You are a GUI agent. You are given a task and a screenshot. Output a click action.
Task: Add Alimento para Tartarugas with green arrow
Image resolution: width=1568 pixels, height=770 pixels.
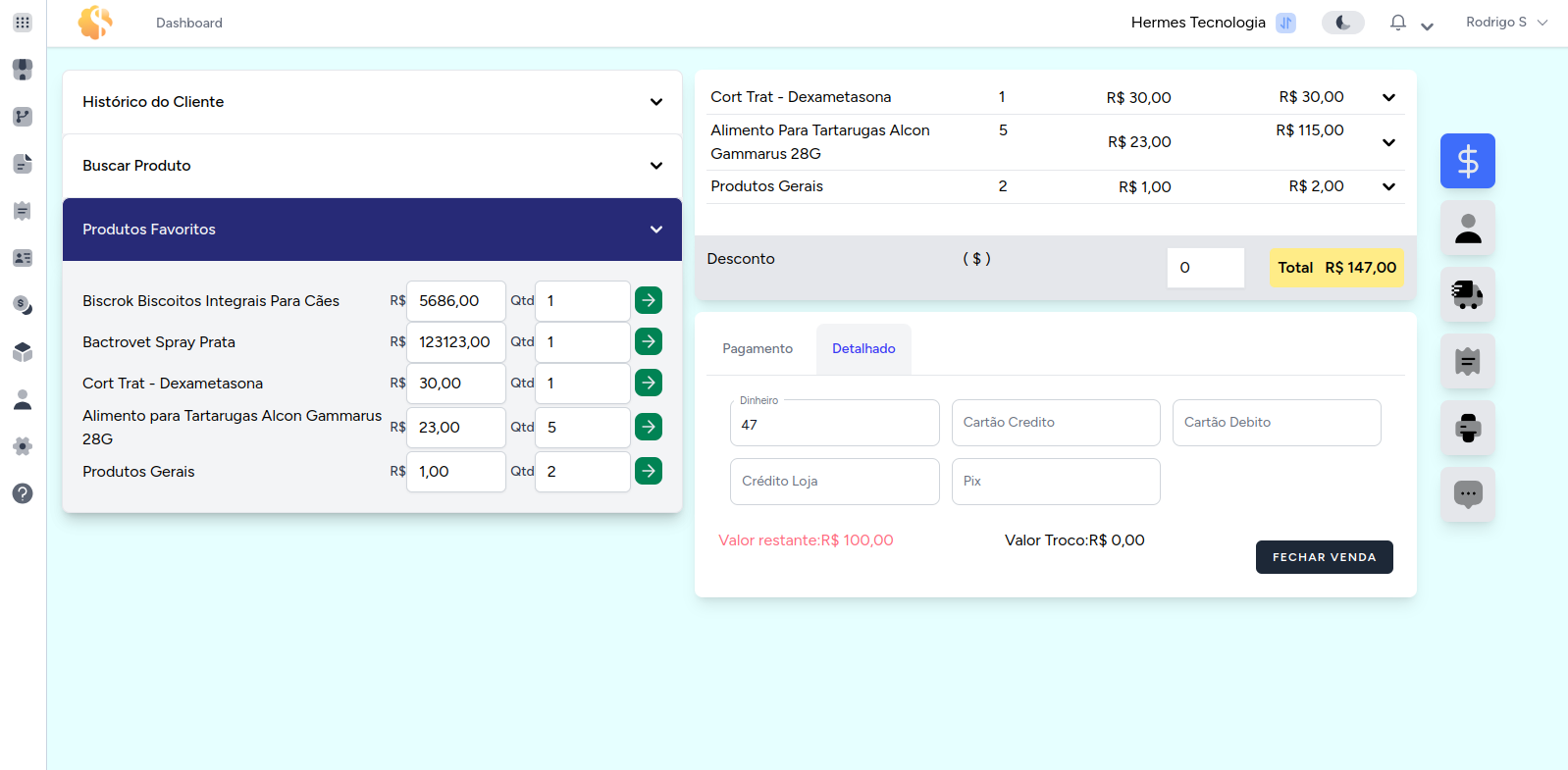coord(649,427)
